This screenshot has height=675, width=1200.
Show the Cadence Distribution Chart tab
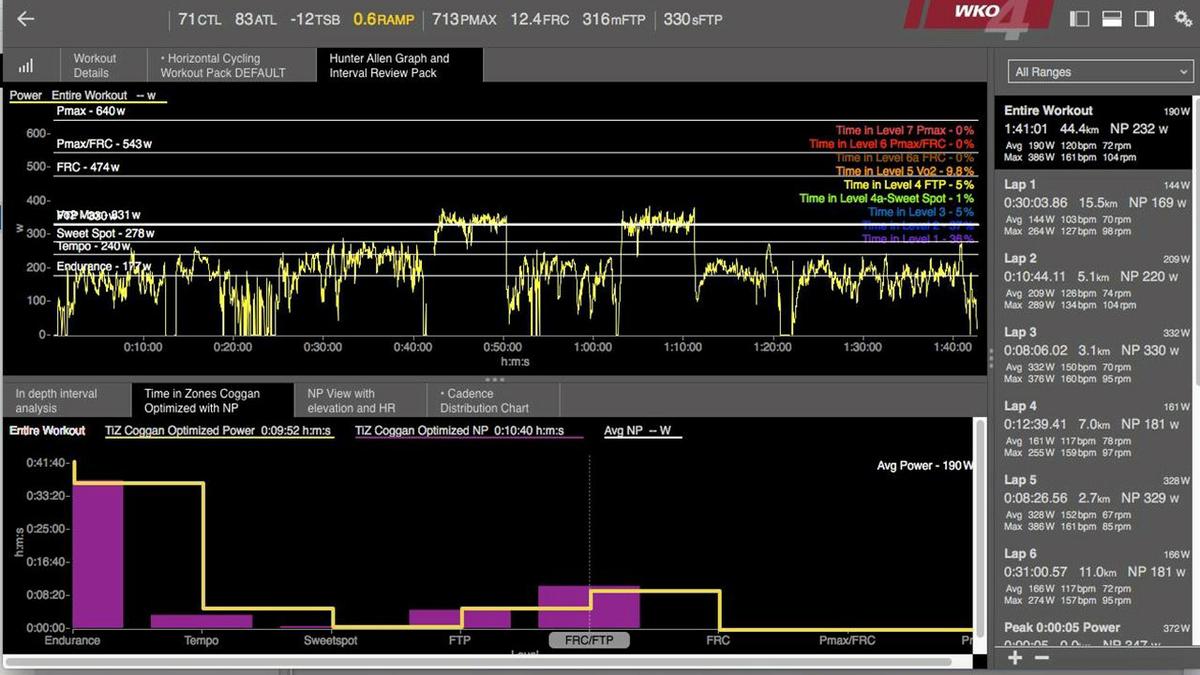[484, 401]
